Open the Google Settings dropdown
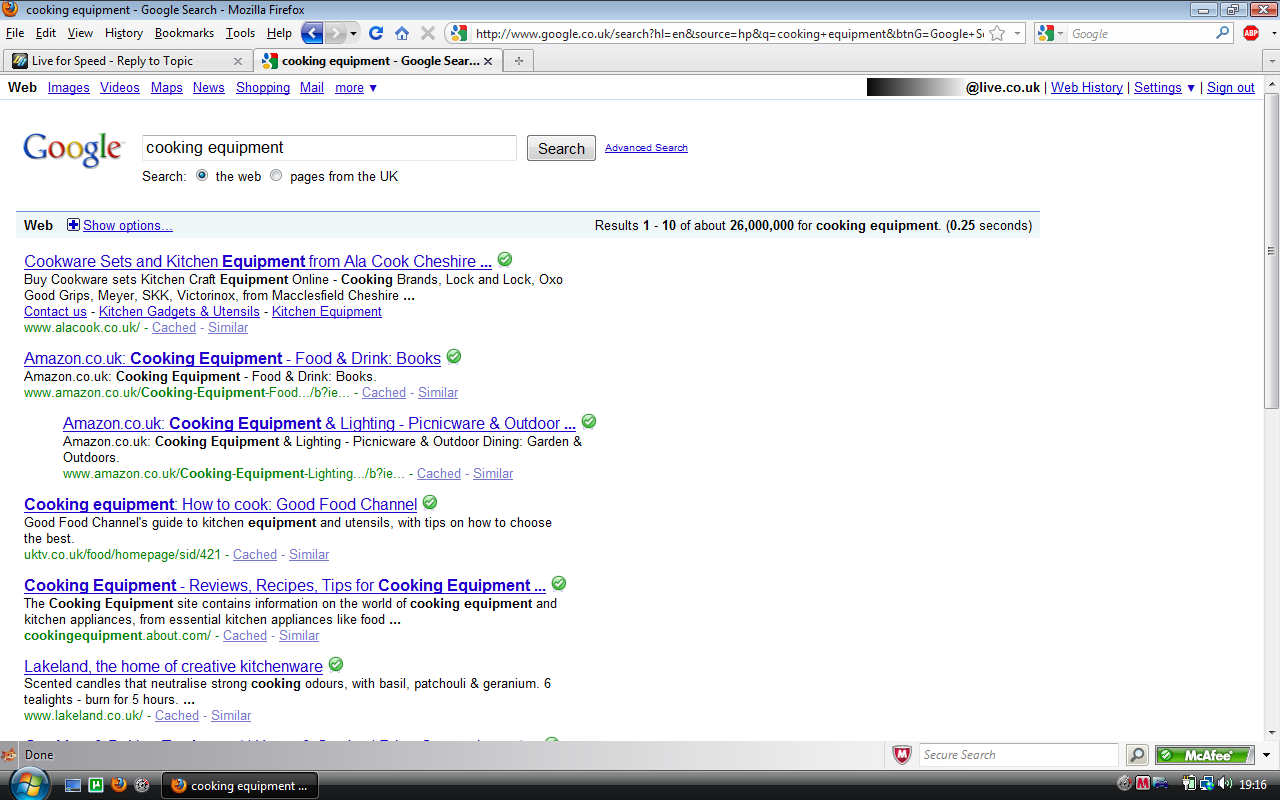1280x800 pixels. click(1164, 88)
